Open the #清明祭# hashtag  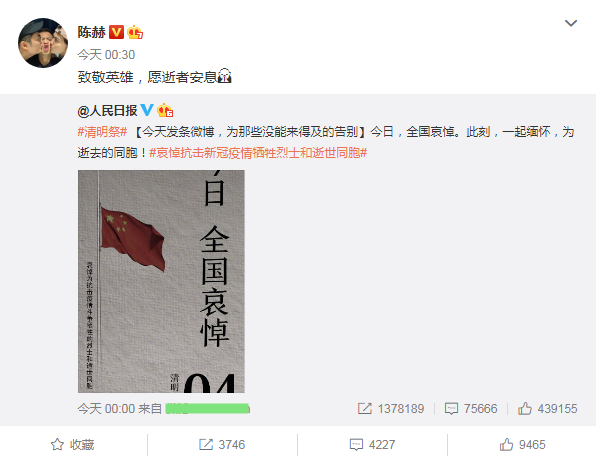click(x=102, y=132)
